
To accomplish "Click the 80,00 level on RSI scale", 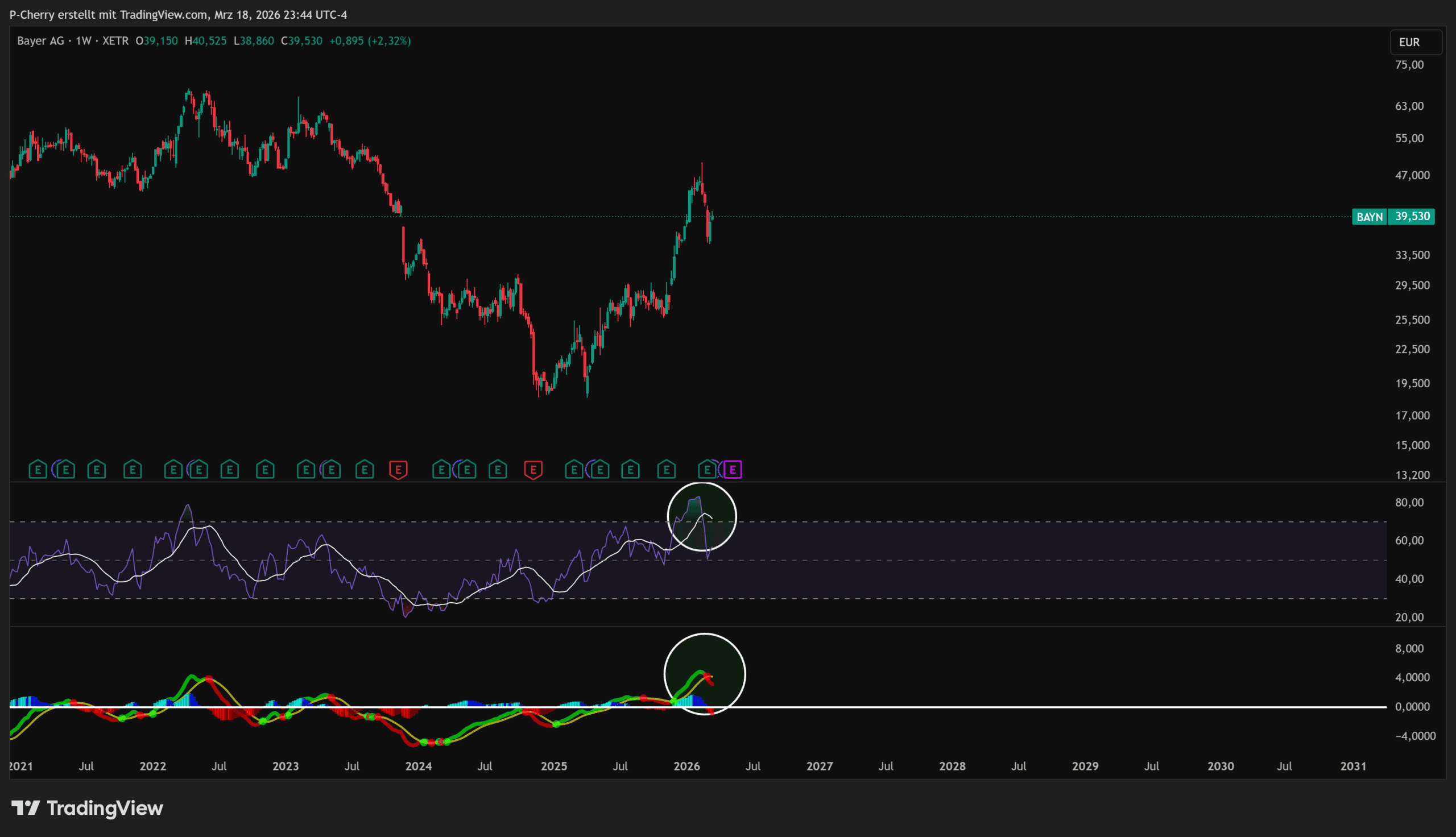I will point(1409,503).
